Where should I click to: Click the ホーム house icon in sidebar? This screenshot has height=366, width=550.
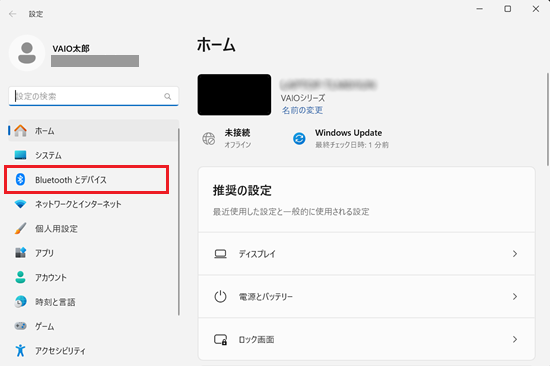(20, 131)
